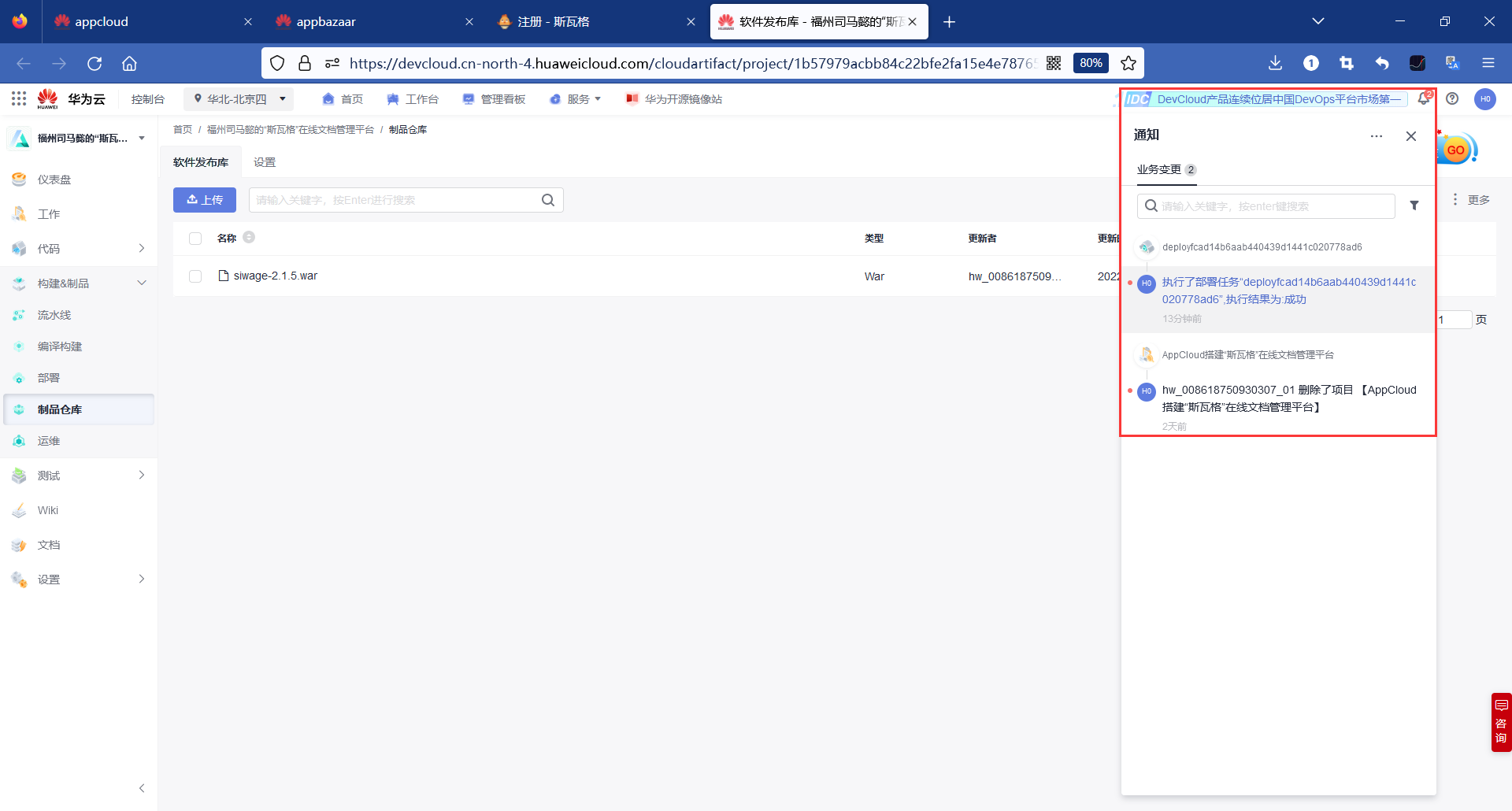Switch to the appbazaar browser tab
Image resolution: width=1512 pixels, height=811 pixels.
point(374,22)
